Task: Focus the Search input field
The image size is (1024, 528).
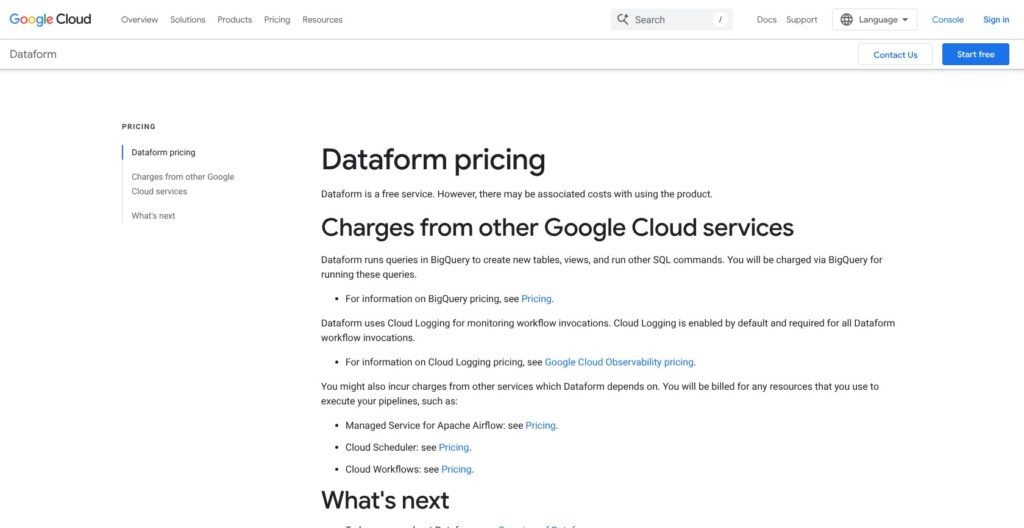Action: [671, 20]
